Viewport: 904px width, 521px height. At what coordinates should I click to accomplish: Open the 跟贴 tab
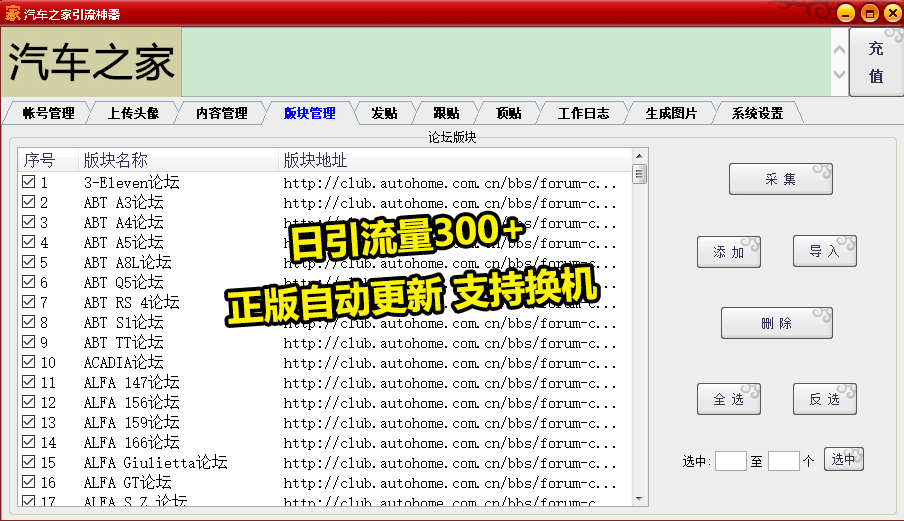click(446, 113)
